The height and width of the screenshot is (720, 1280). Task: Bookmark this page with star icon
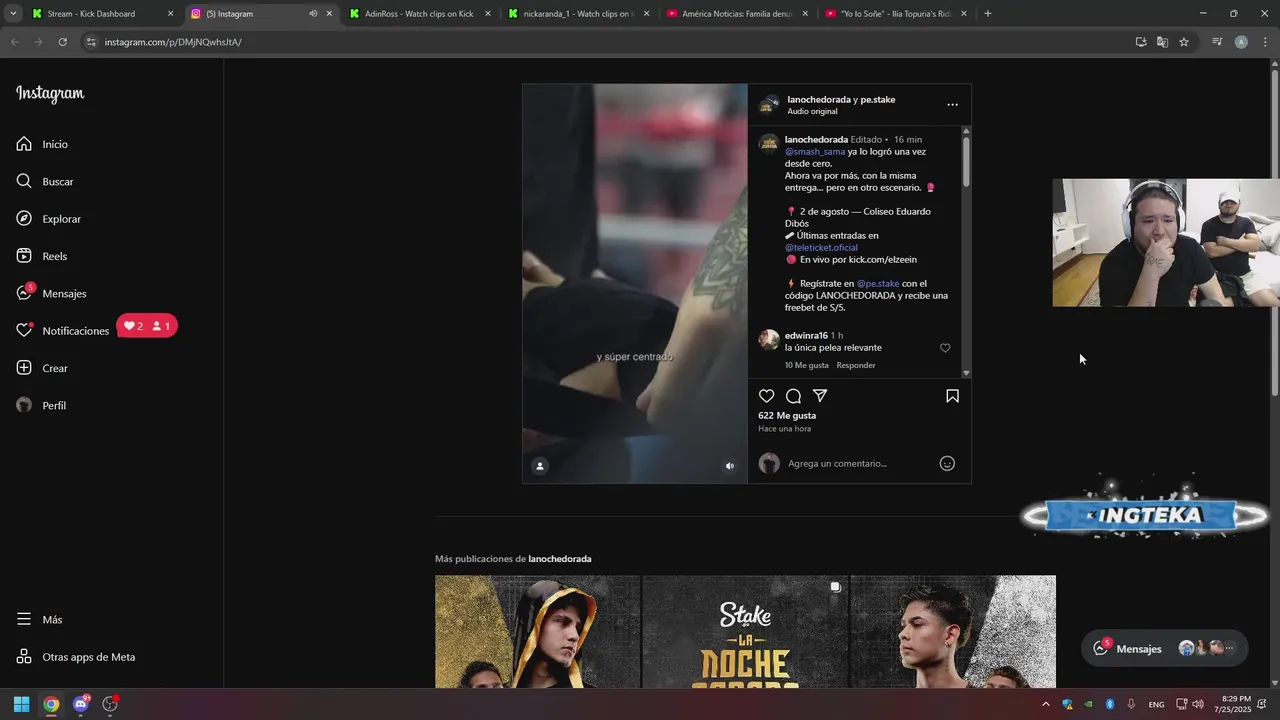pyautogui.click(x=1184, y=42)
